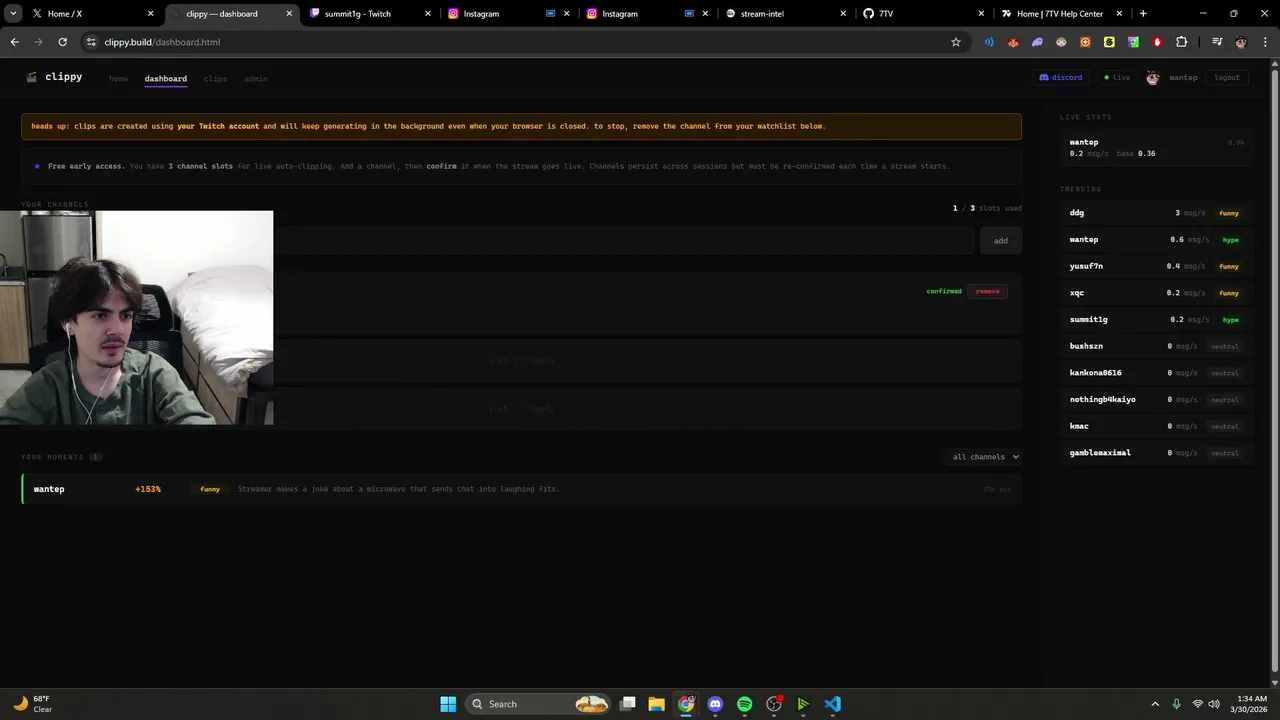Select gamblemaximal in the trending list

coord(1155,453)
